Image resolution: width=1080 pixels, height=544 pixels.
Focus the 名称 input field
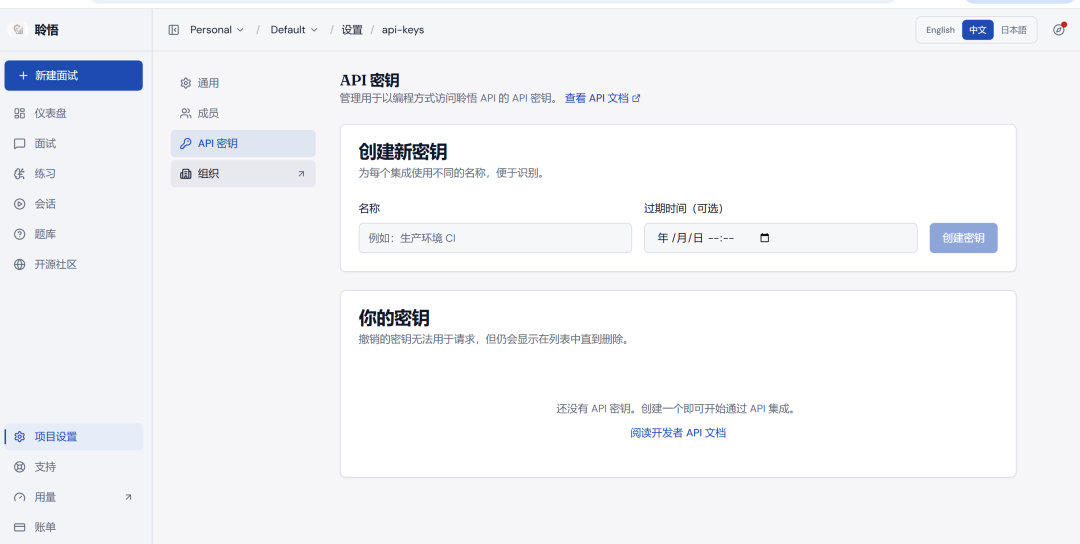point(495,238)
